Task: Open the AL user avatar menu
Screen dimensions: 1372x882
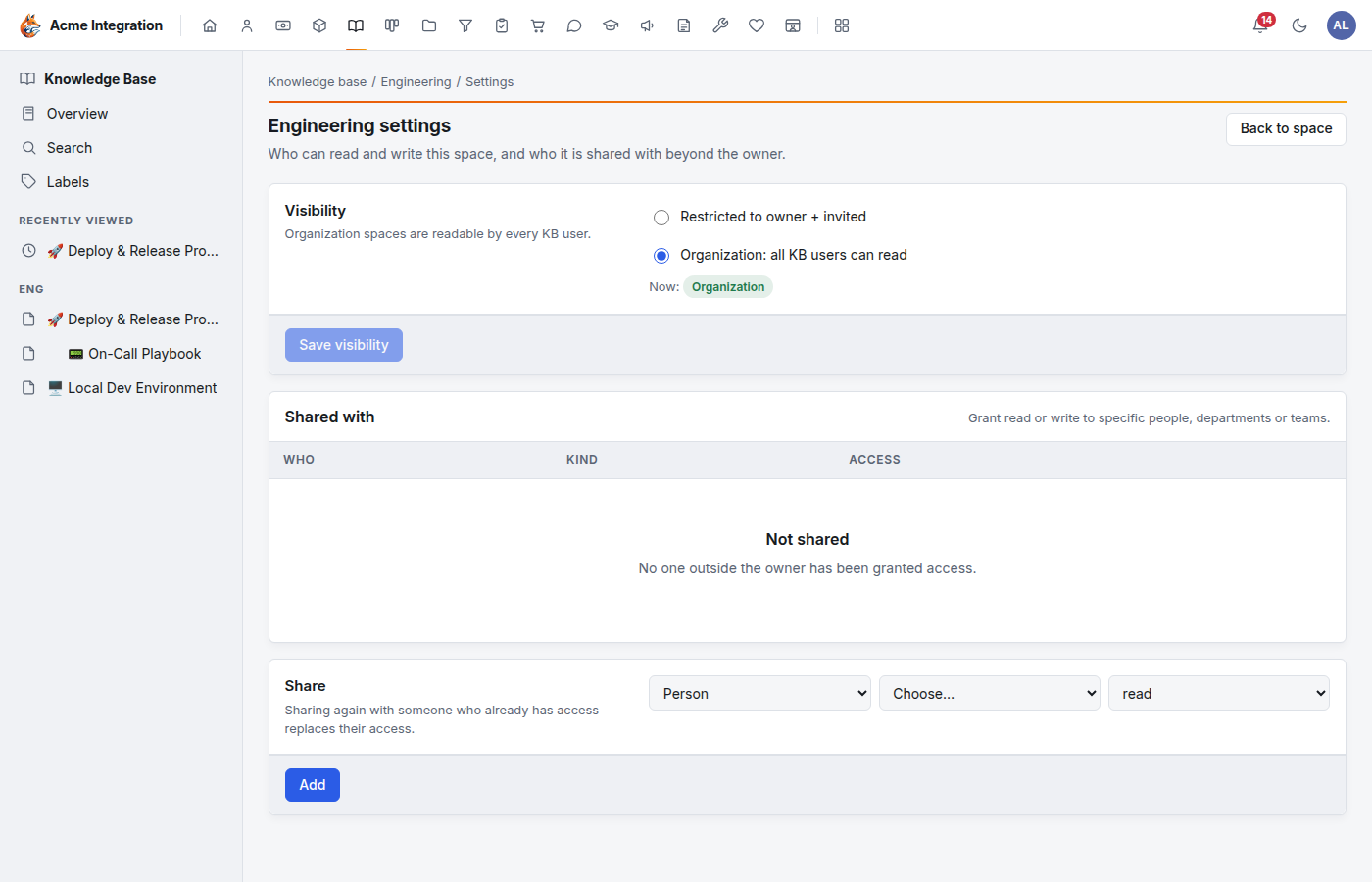Action: tap(1342, 25)
